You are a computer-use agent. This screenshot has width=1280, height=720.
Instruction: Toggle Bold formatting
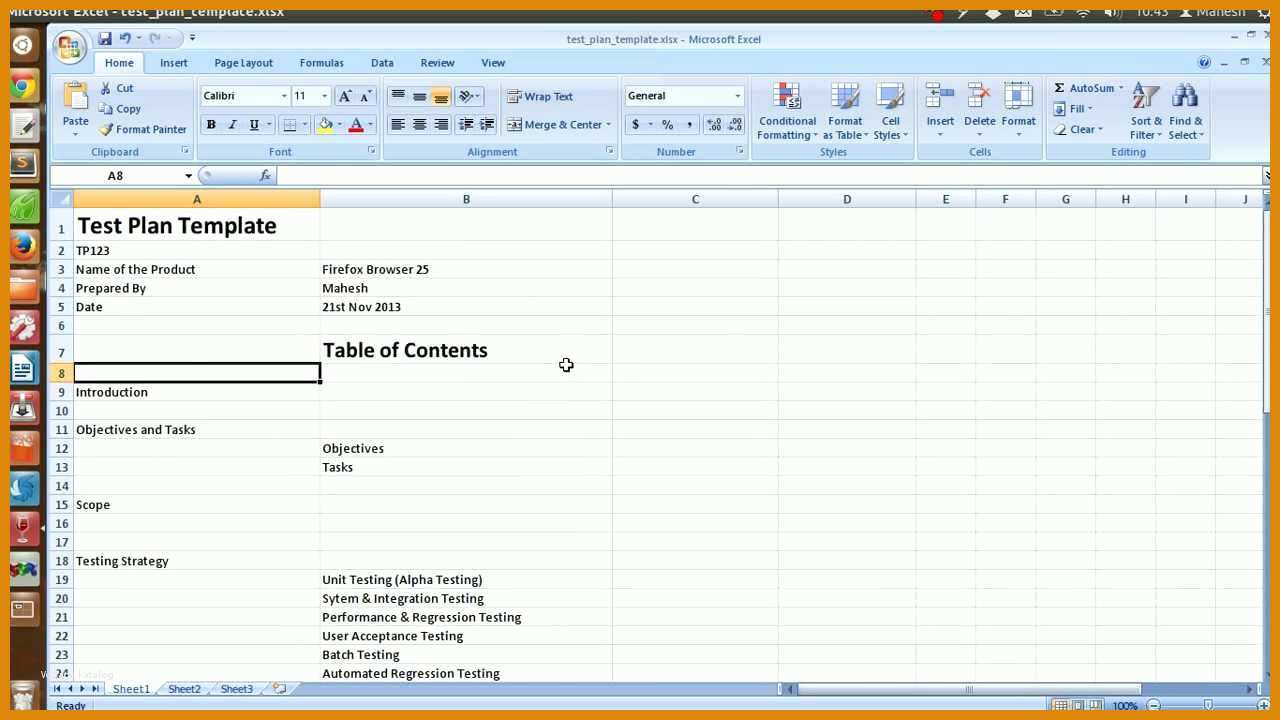coord(211,125)
